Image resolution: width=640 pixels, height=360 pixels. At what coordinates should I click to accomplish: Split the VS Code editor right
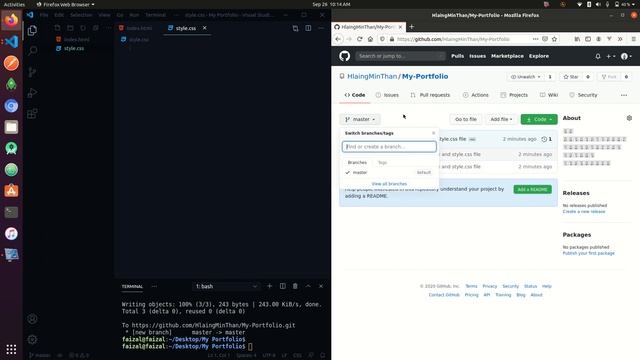click(x=308, y=28)
